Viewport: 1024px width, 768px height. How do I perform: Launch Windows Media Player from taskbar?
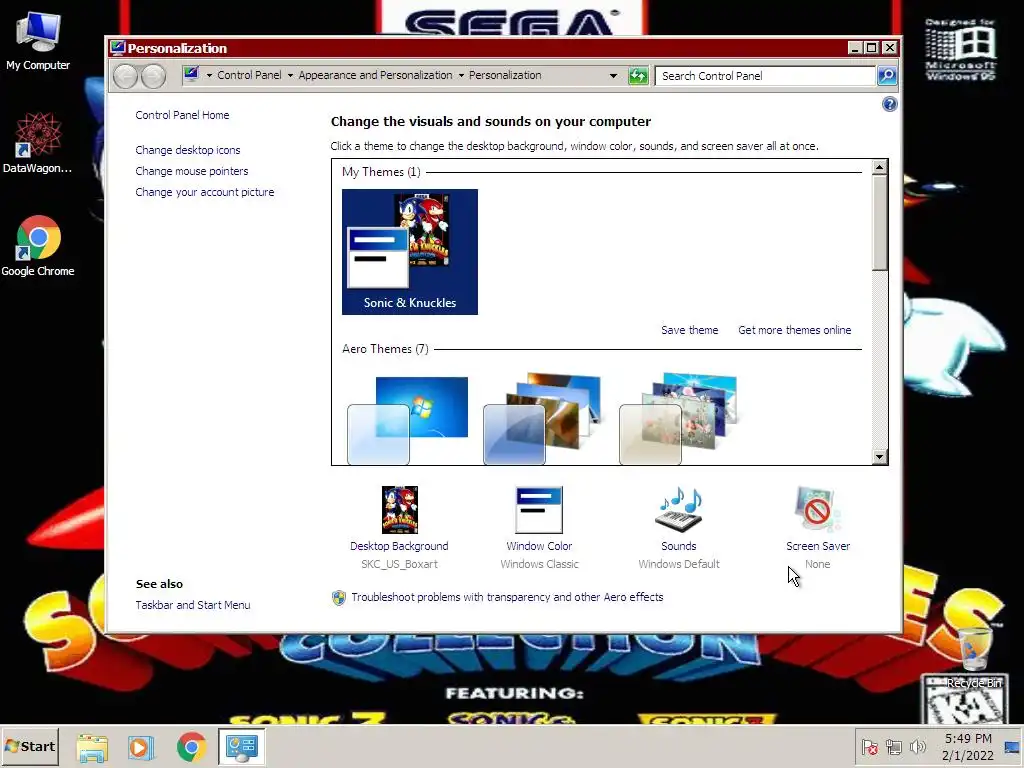140,747
